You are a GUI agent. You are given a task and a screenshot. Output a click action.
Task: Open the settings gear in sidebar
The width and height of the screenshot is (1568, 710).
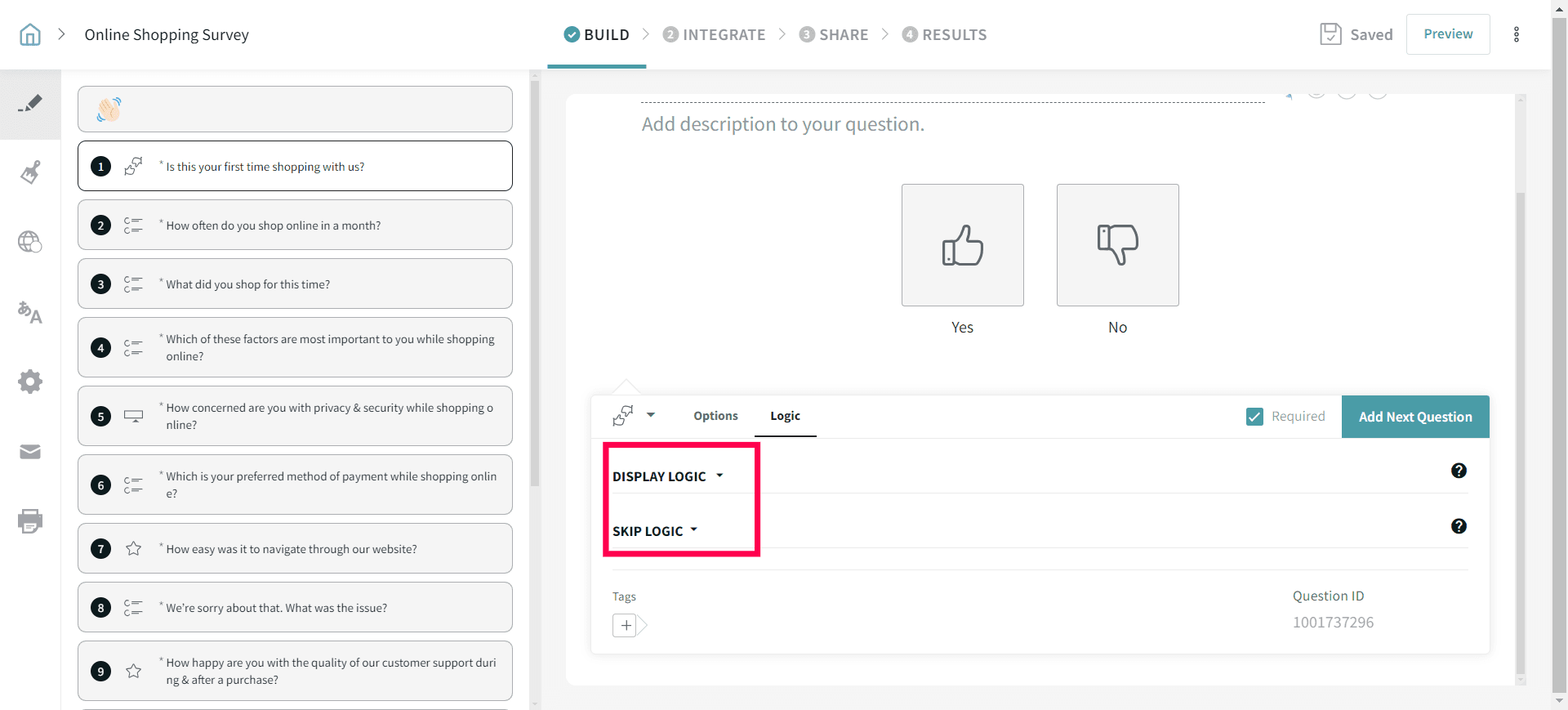coord(30,382)
